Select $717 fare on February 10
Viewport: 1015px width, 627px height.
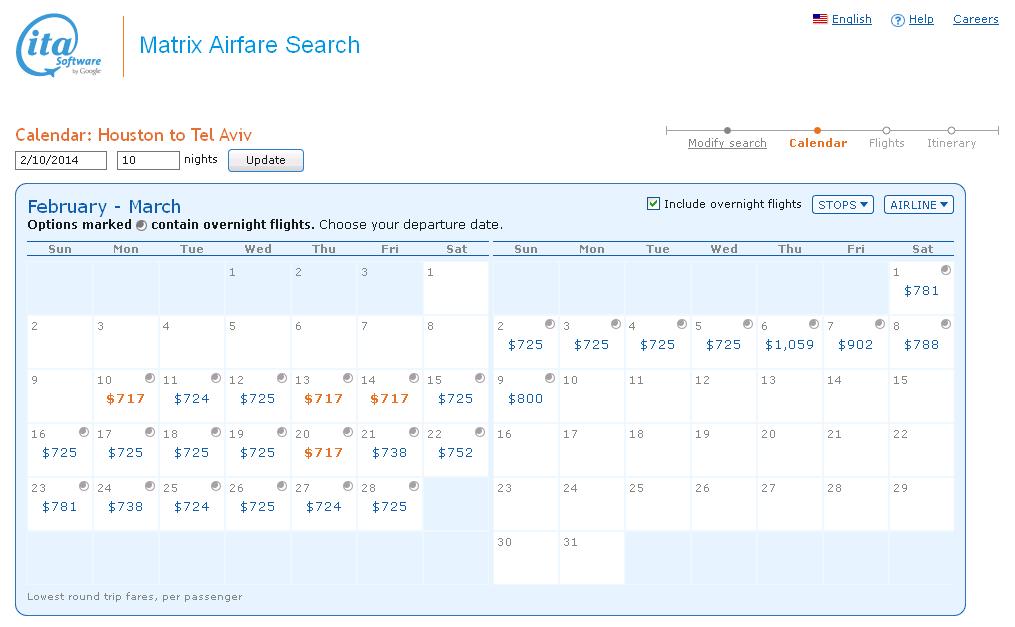click(126, 399)
